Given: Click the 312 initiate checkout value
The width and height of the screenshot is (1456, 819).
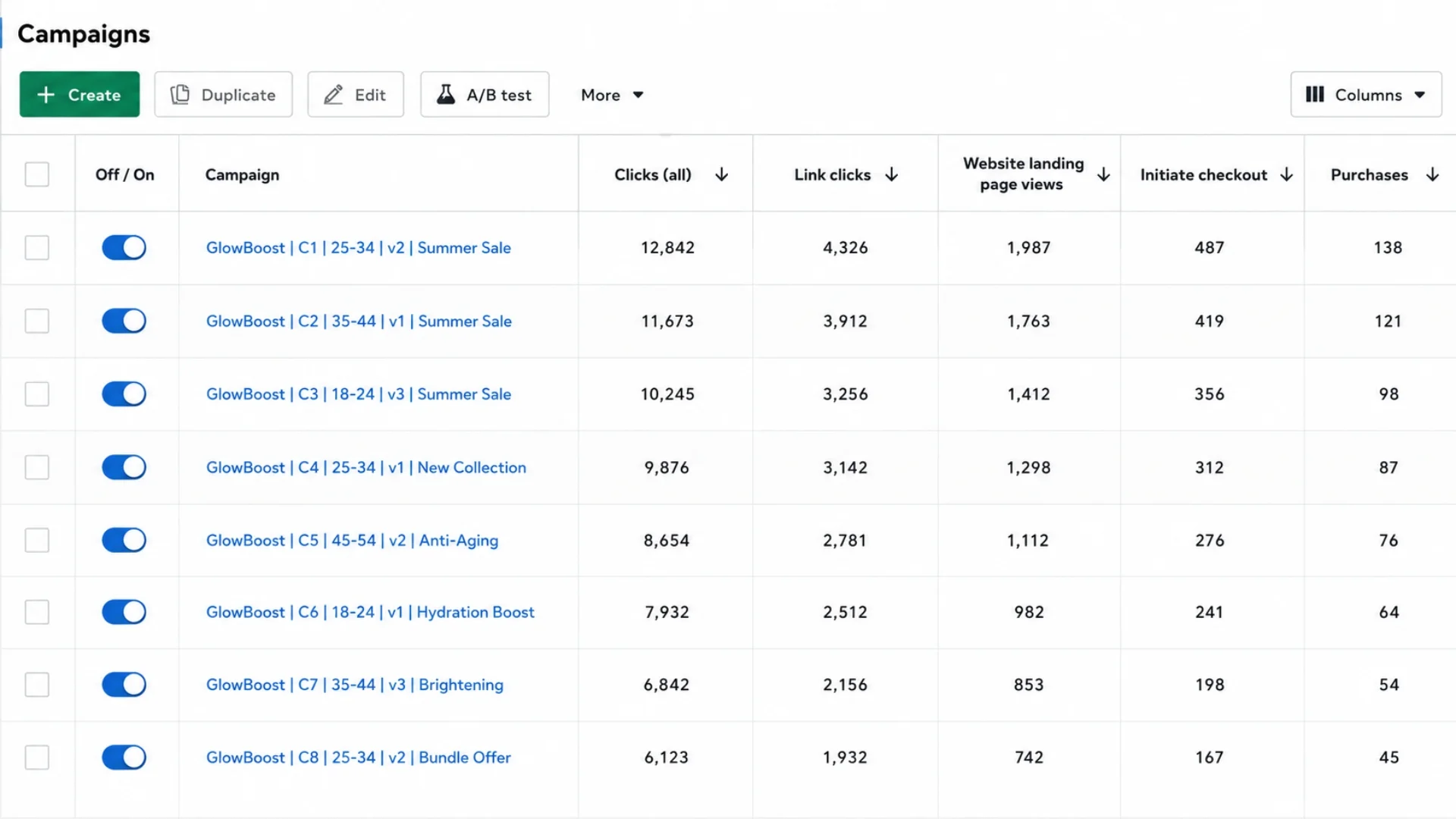Looking at the screenshot, I should pos(1210,468).
